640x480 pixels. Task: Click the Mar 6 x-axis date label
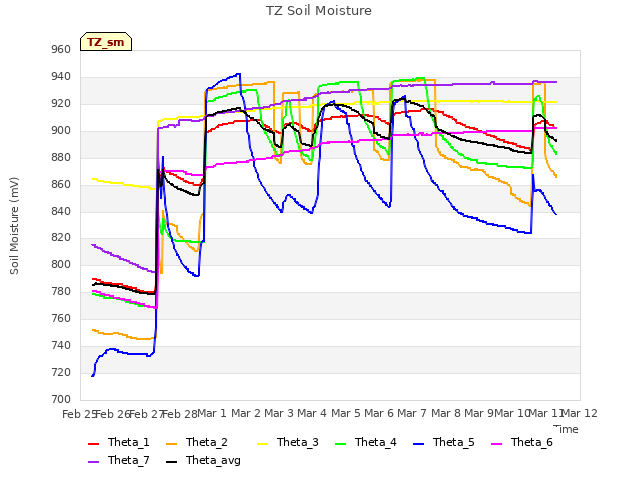(379, 413)
